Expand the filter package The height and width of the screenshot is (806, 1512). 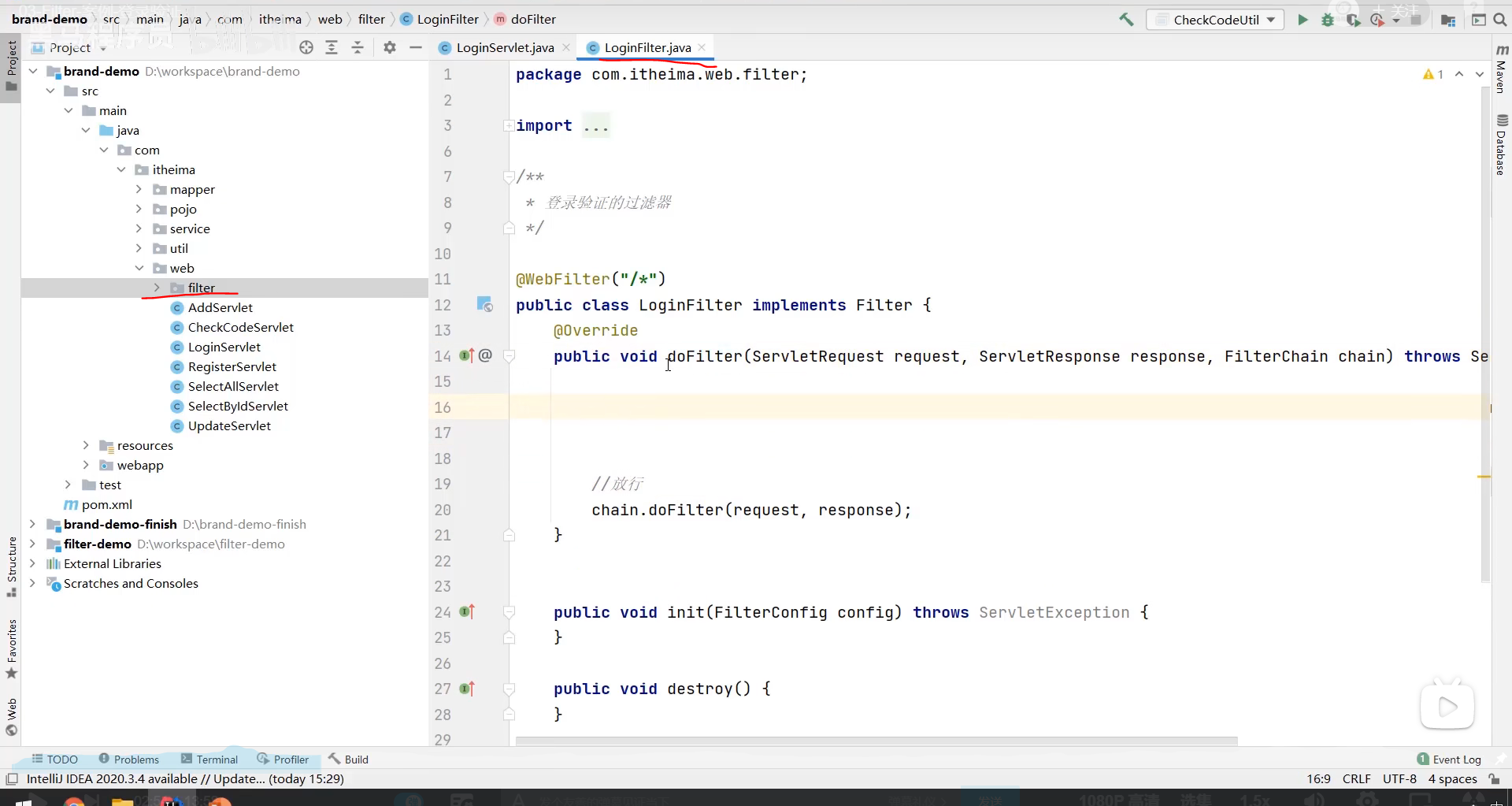pos(157,288)
